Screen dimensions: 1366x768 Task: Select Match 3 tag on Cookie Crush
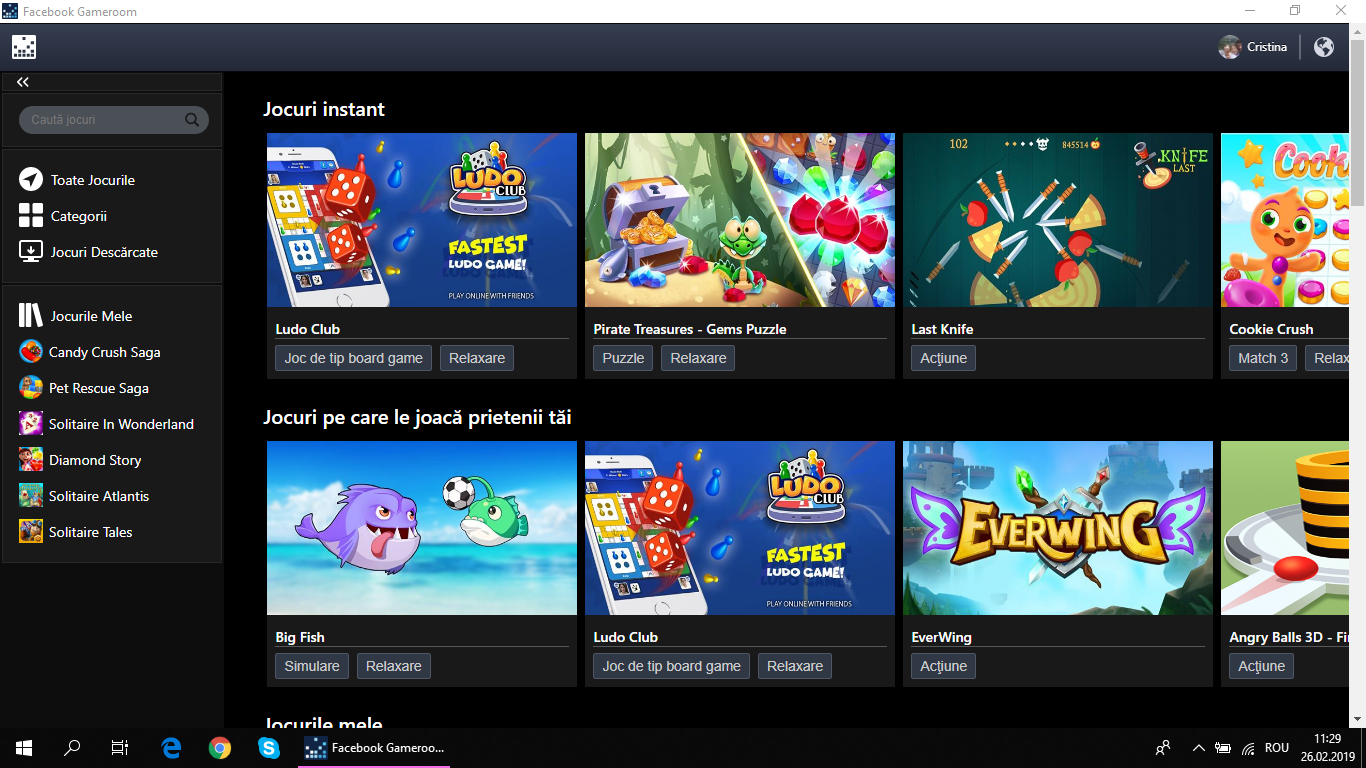point(1263,358)
